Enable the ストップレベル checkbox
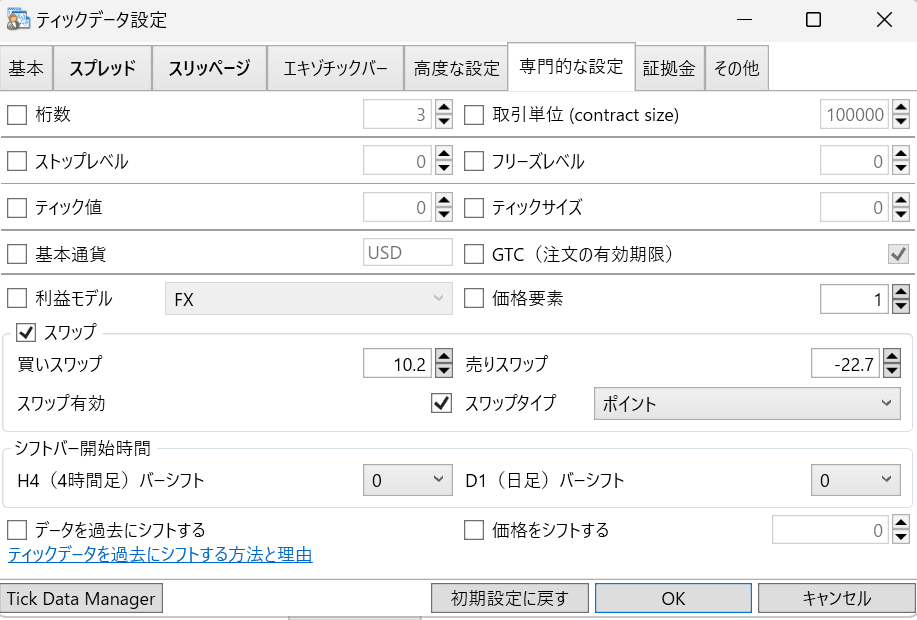This screenshot has height=620, width=917. tap(16, 161)
